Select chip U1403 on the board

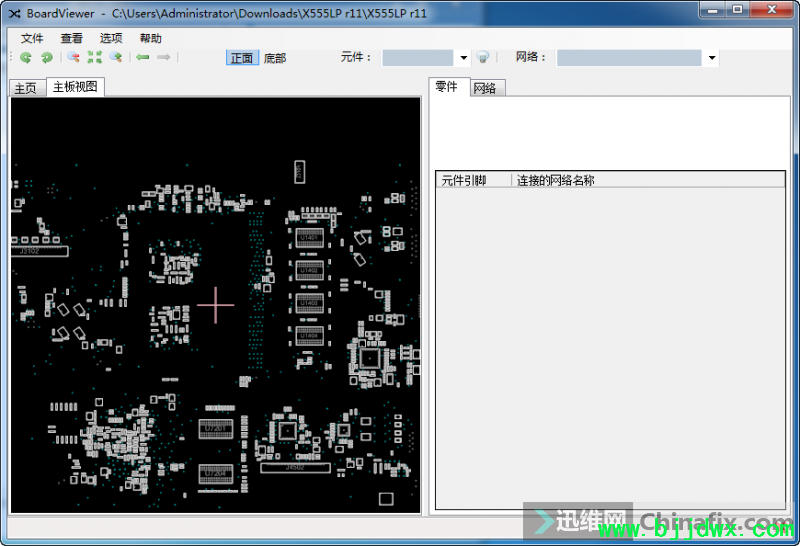point(309,303)
